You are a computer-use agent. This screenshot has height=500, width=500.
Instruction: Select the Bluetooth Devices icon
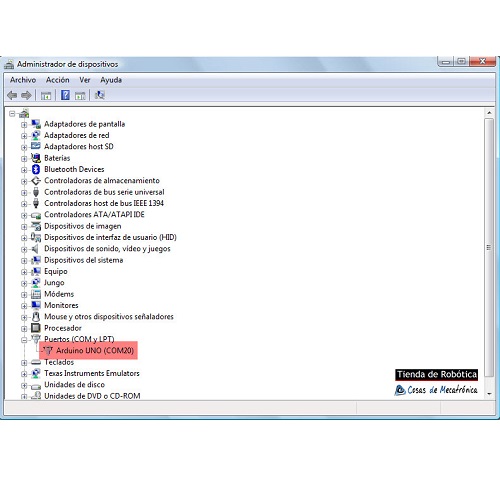point(36,169)
